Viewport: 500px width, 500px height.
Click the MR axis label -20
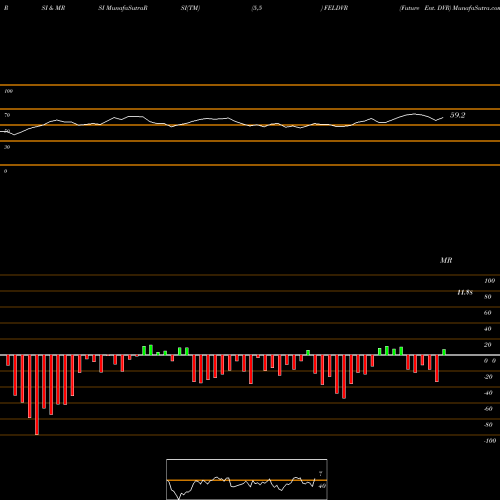tap(488, 377)
